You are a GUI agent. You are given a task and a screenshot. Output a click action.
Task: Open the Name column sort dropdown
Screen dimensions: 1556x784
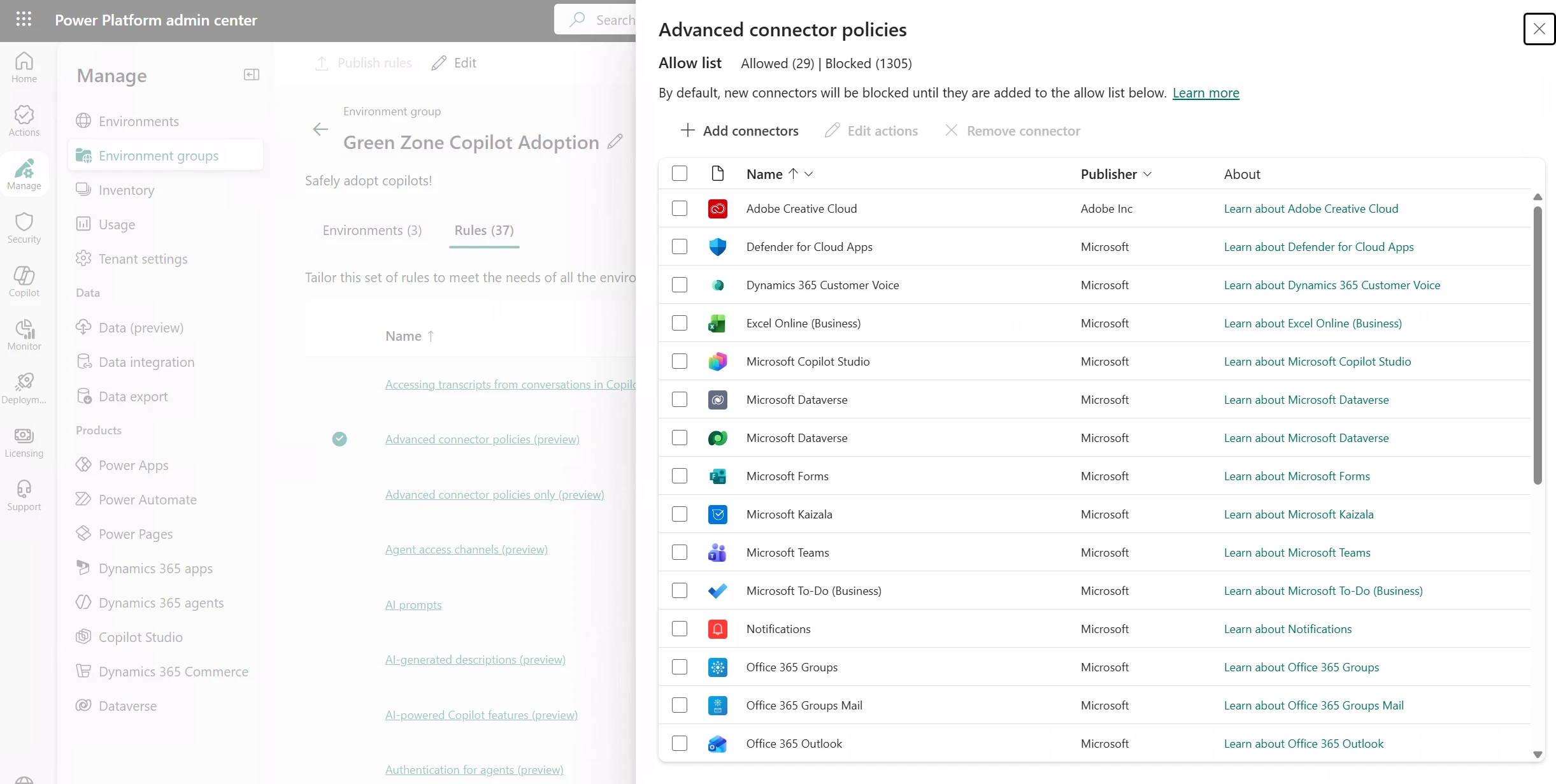pos(809,174)
